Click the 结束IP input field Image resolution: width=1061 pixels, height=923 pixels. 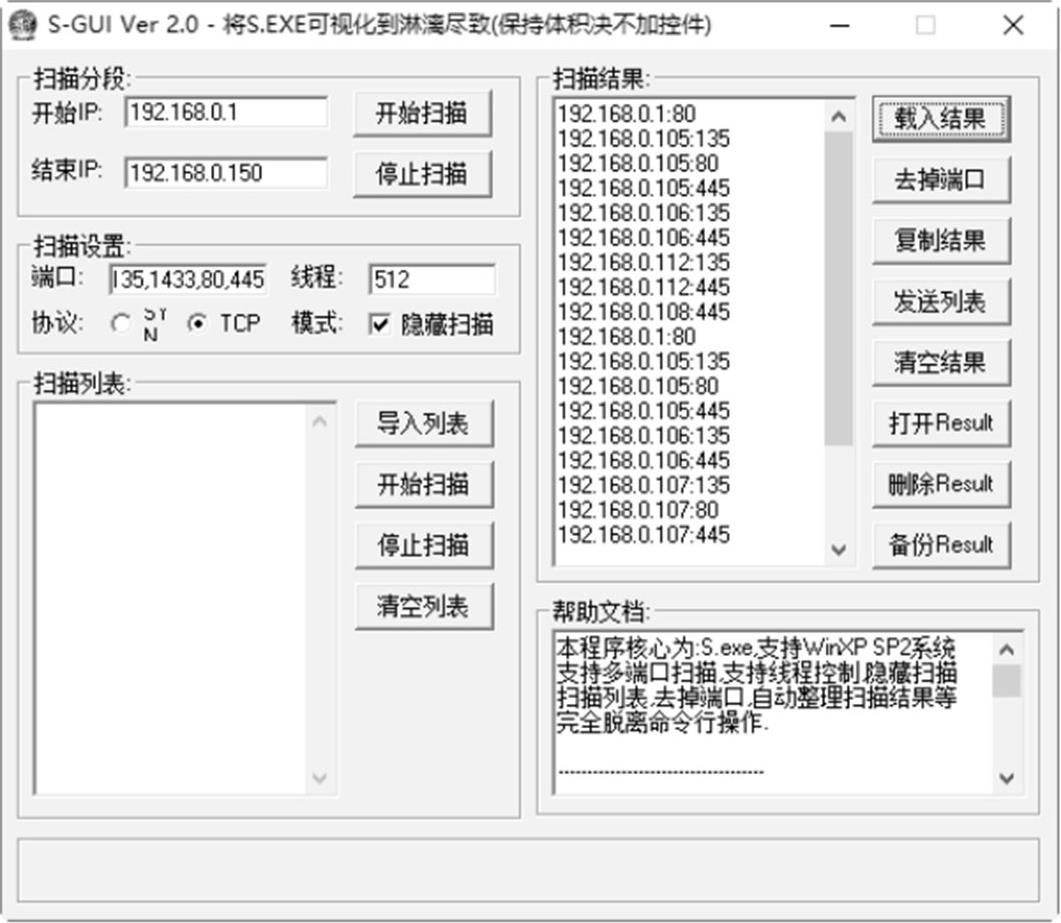pos(226,173)
